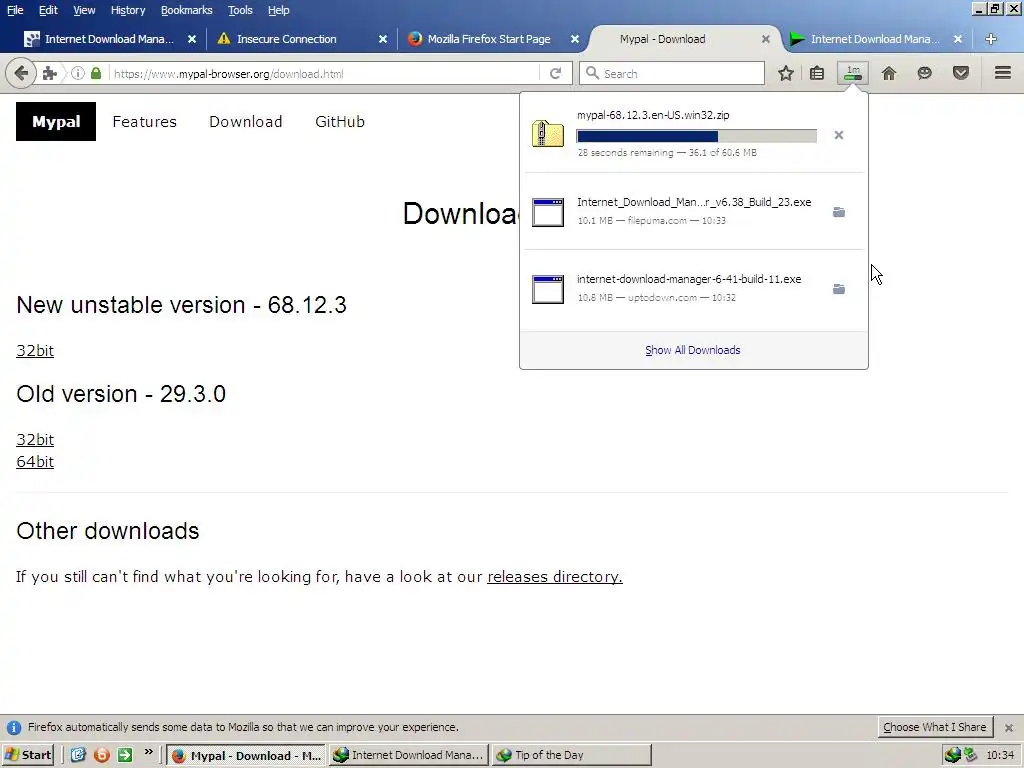Download 64bit of old version 29.3.0
The height and width of the screenshot is (768, 1024).
coord(35,462)
